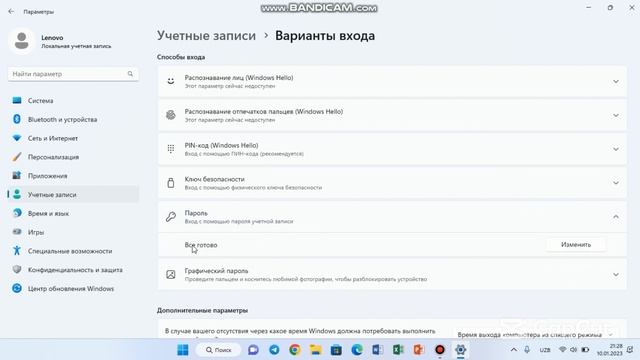Viewport: 640px width, 360px height.
Task: Click the PIN keypad icon
Action: [171, 149]
